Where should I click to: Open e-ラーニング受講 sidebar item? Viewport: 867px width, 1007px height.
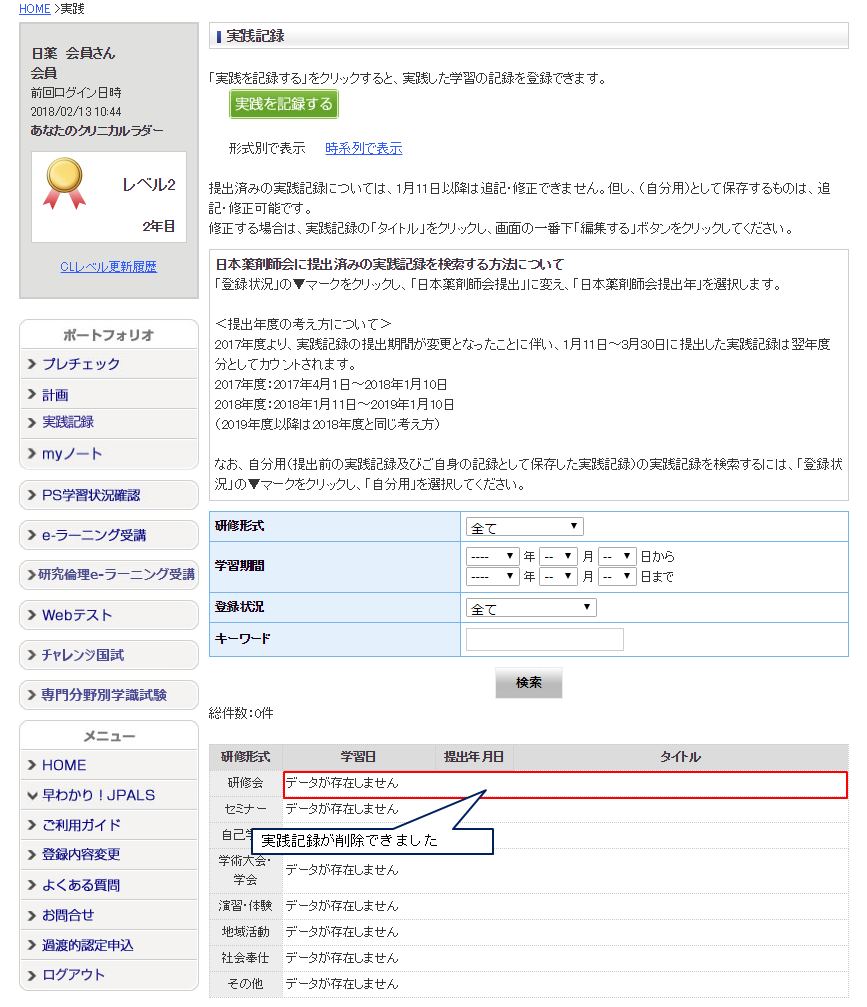click(x=109, y=535)
